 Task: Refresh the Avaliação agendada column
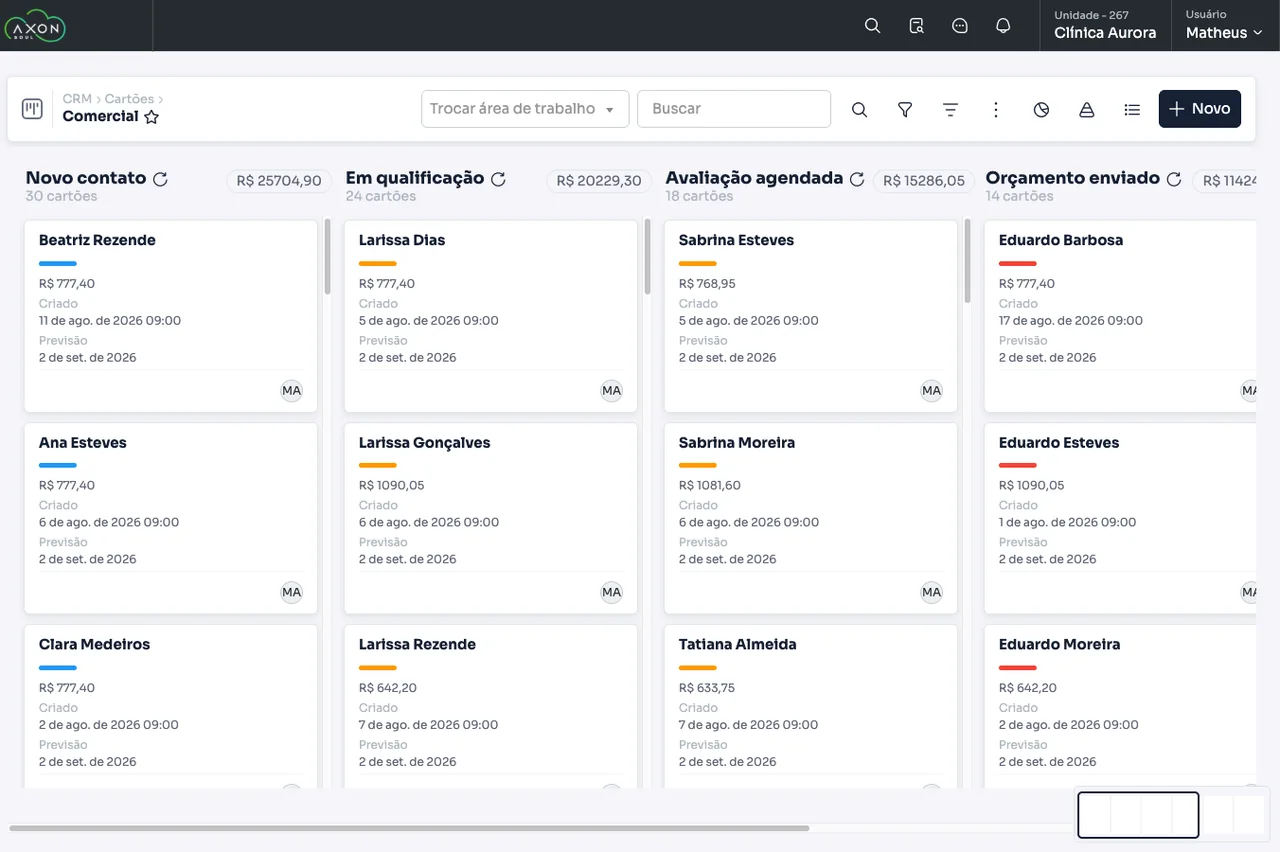[857, 179]
